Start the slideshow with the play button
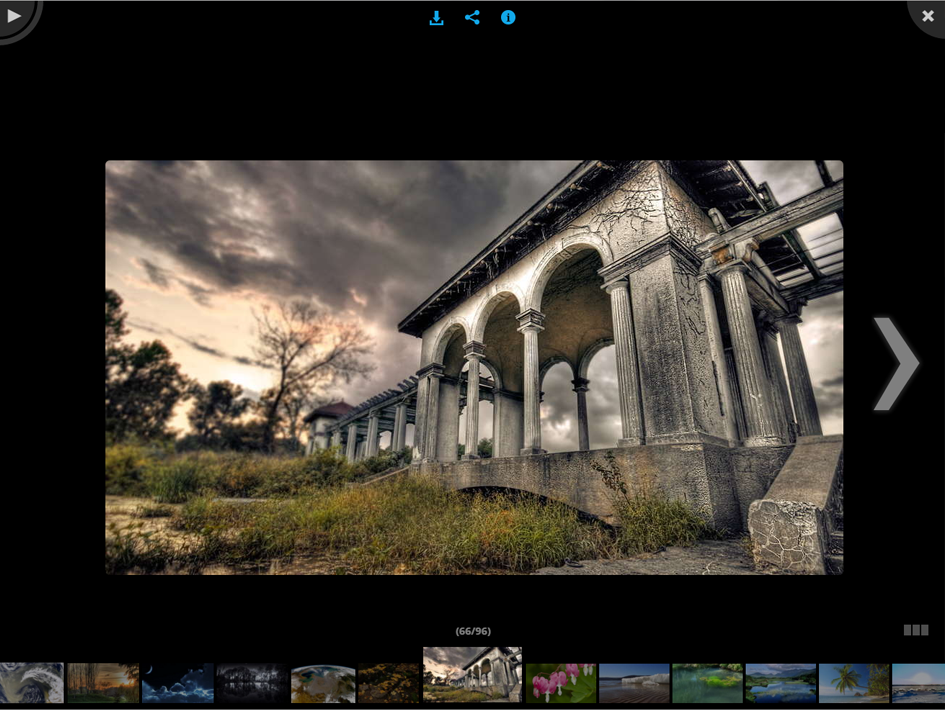Screen dimensions: 945x710 click(x=13, y=16)
